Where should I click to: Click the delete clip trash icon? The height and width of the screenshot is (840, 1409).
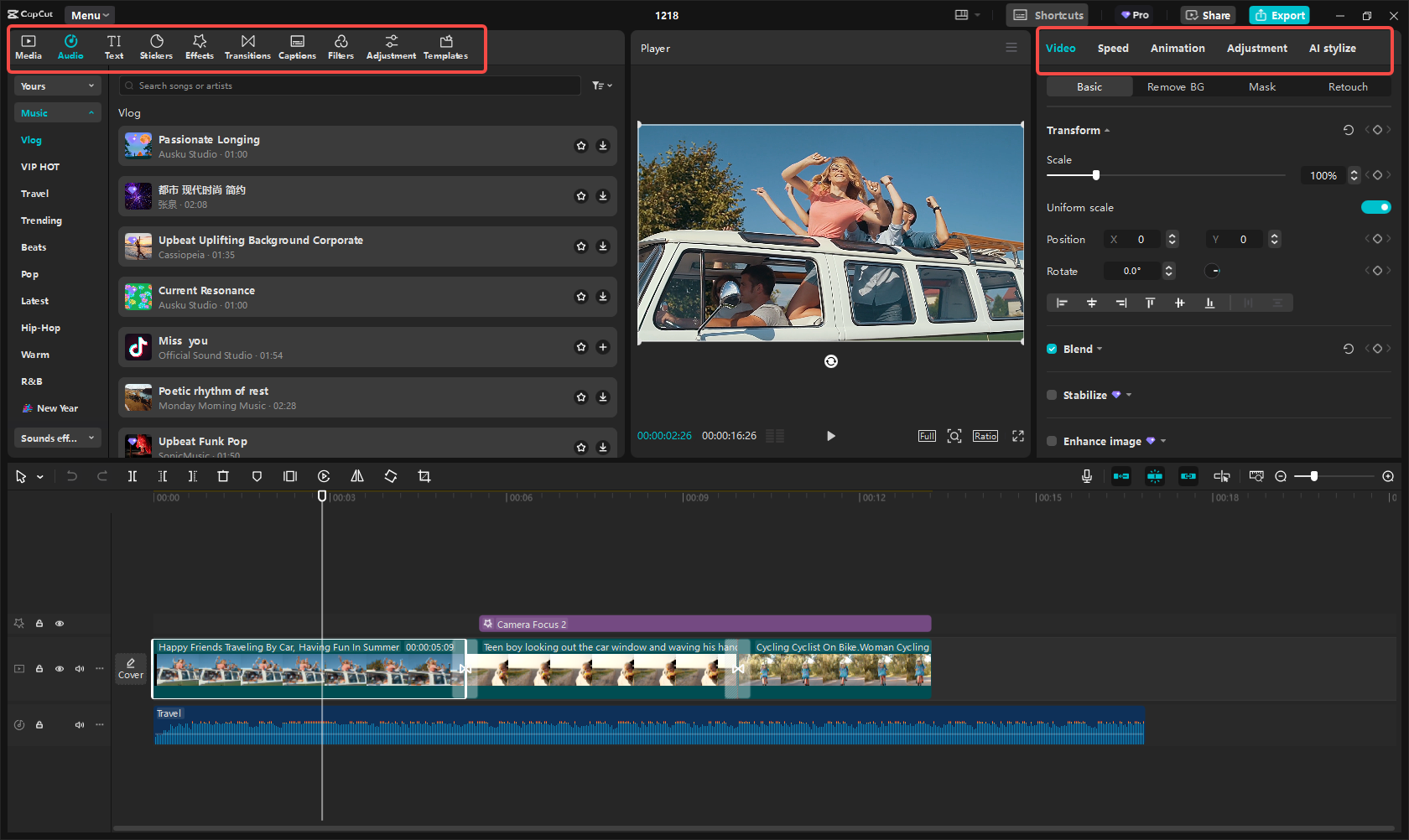223,476
